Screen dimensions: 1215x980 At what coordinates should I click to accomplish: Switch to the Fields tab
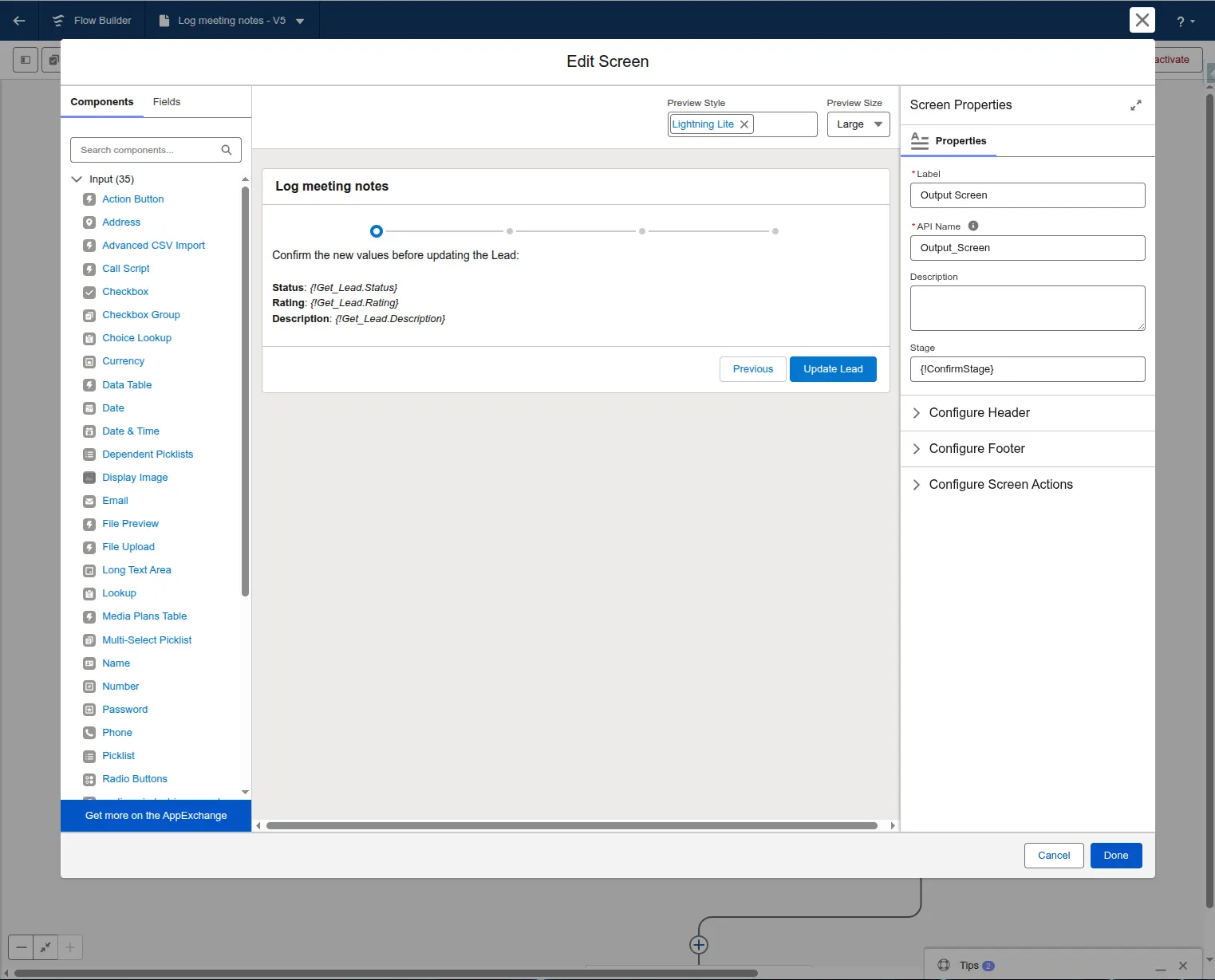(166, 101)
